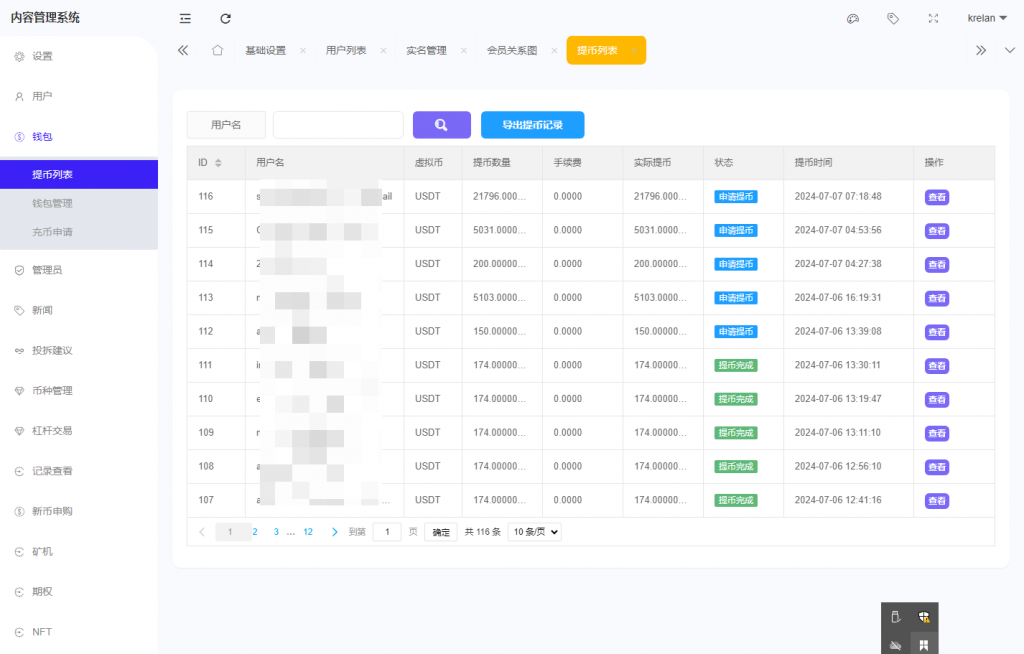
Task: Sort table by ID column arrows
Action: pos(218,163)
